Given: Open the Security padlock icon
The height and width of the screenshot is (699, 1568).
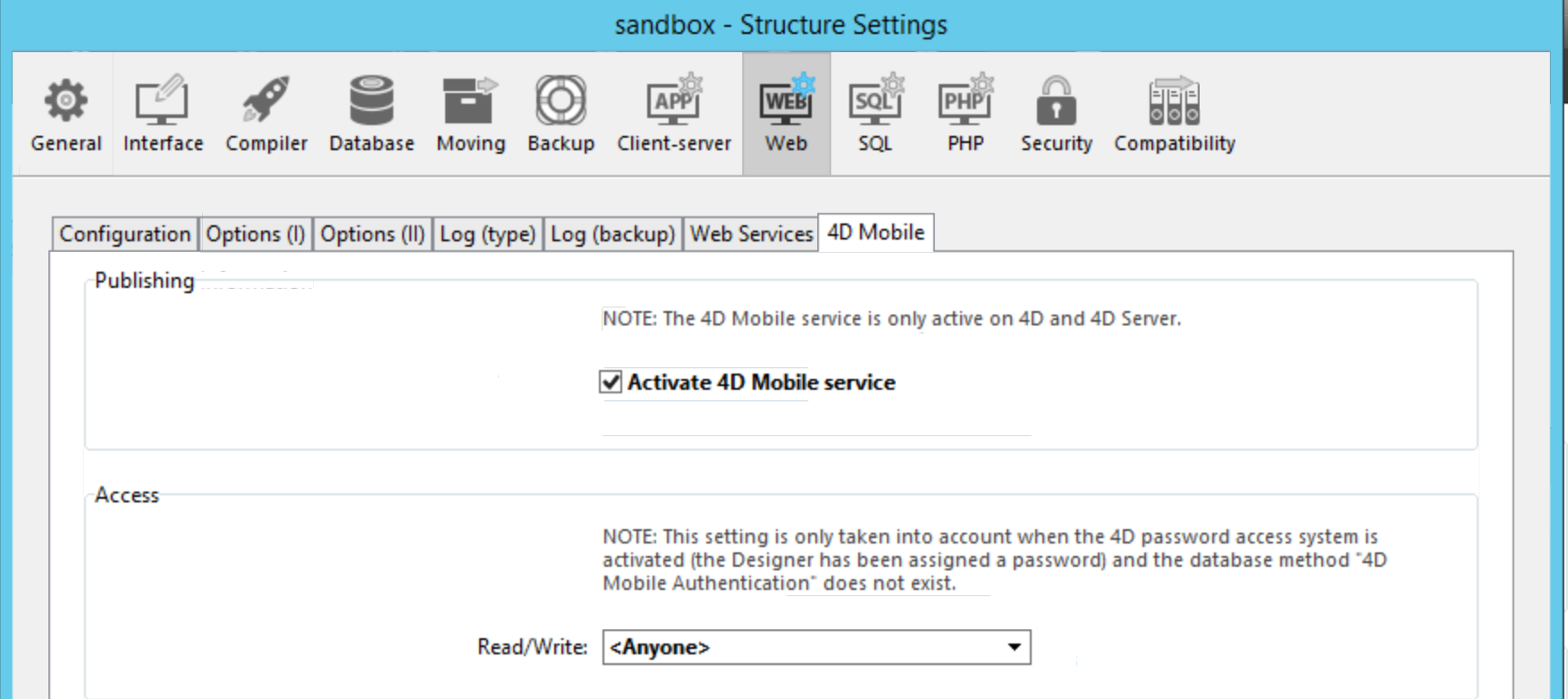Looking at the screenshot, I should (x=1056, y=99).
